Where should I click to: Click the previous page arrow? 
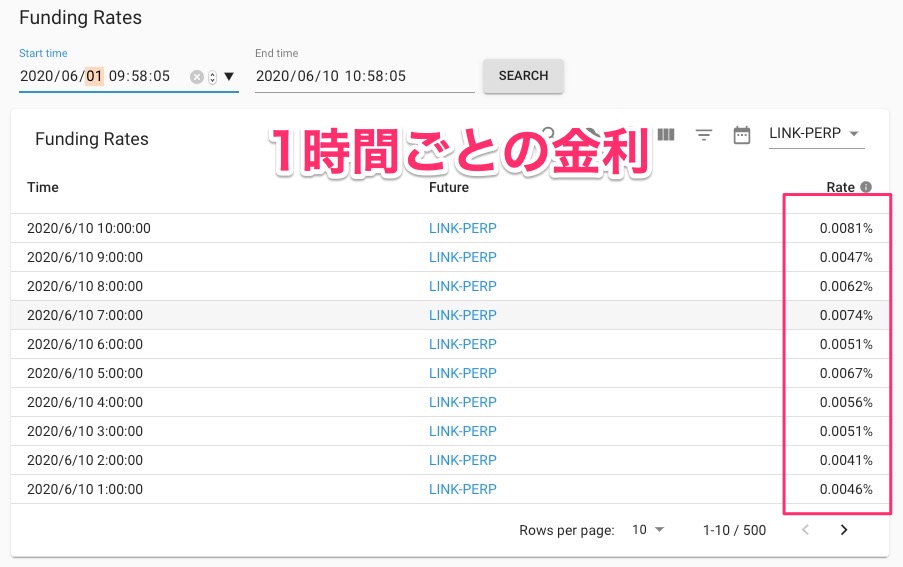click(805, 530)
